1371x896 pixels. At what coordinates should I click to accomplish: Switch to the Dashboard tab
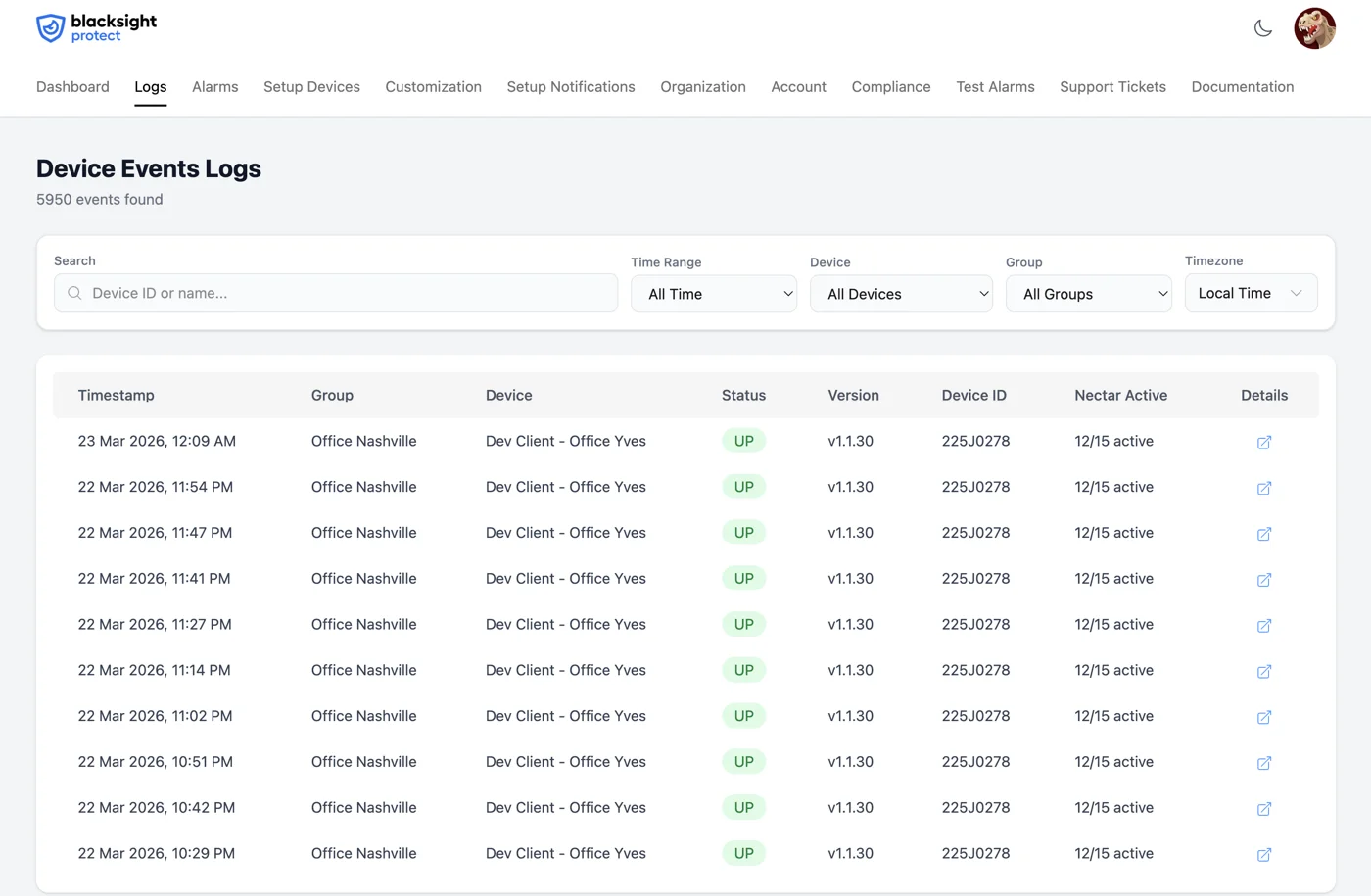tap(72, 86)
